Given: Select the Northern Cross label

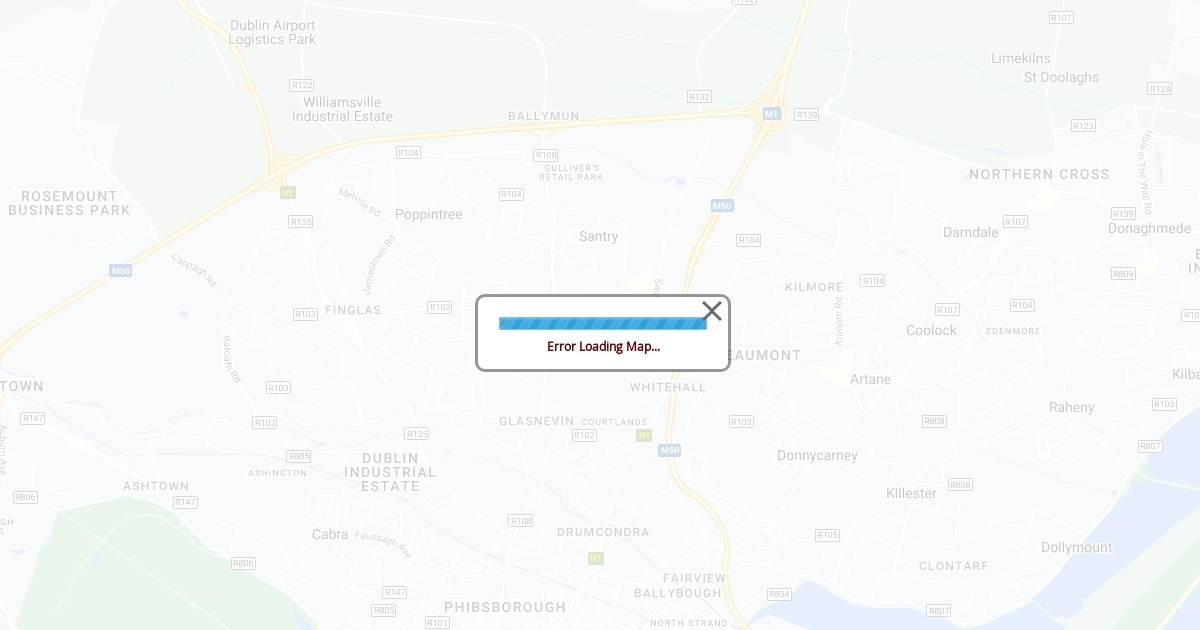Looking at the screenshot, I should [x=1039, y=174].
